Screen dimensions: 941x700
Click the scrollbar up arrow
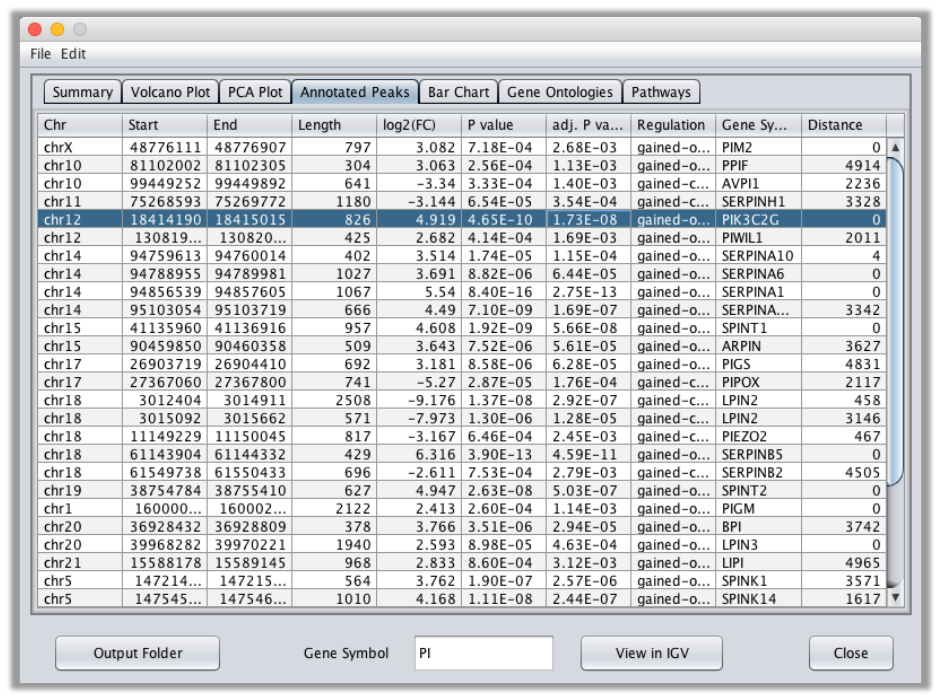[x=895, y=147]
